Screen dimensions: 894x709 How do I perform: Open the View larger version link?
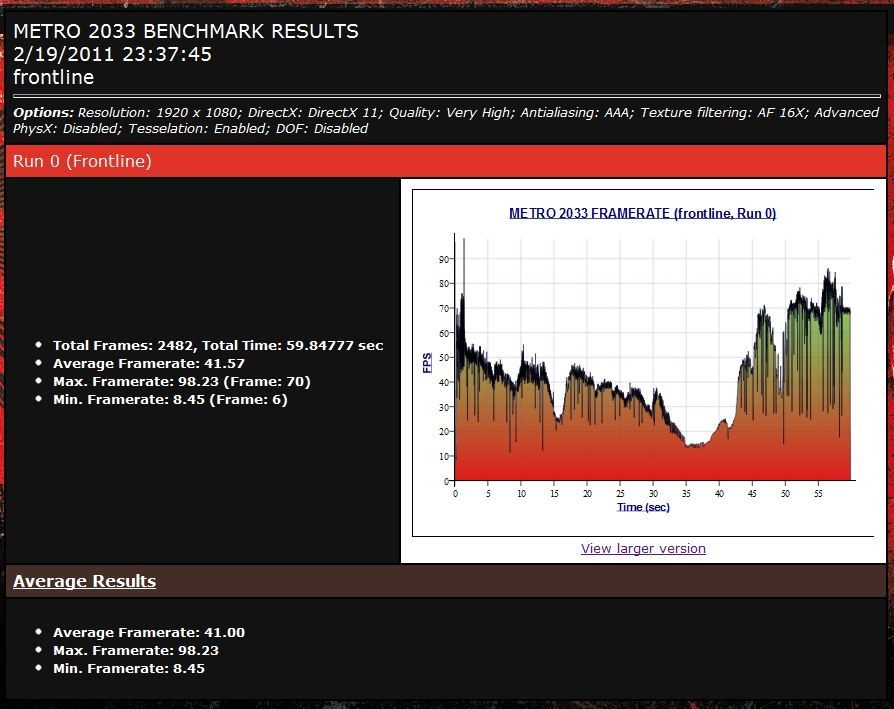[643, 548]
